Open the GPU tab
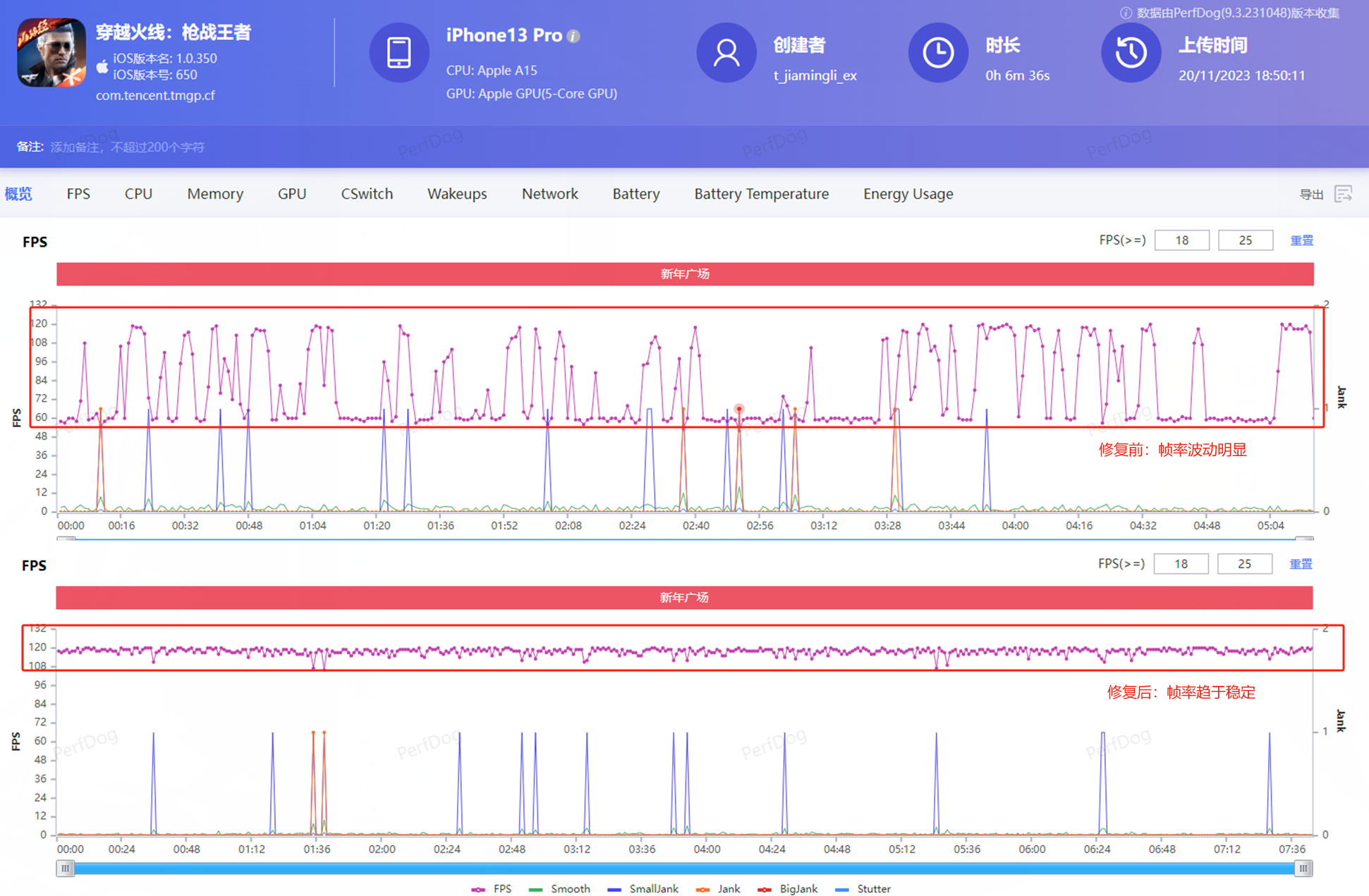The image size is (1369, 896). [292, 194]
